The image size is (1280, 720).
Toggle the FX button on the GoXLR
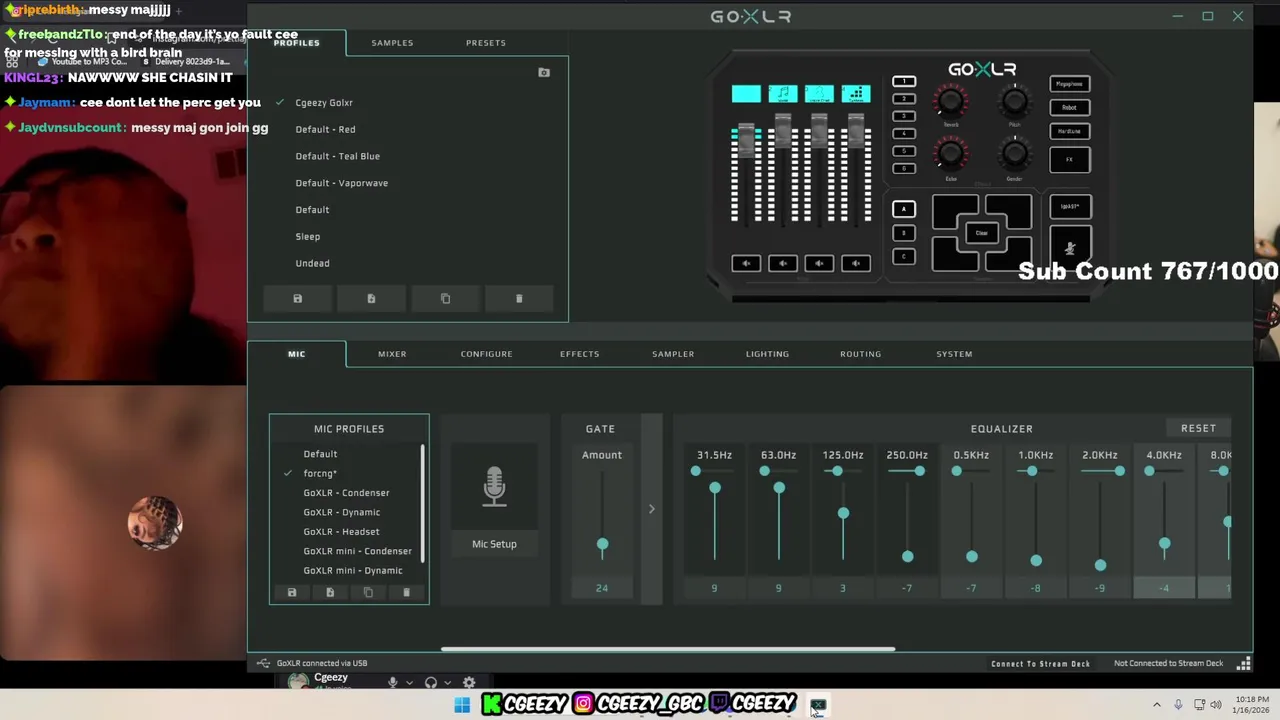1070,160
